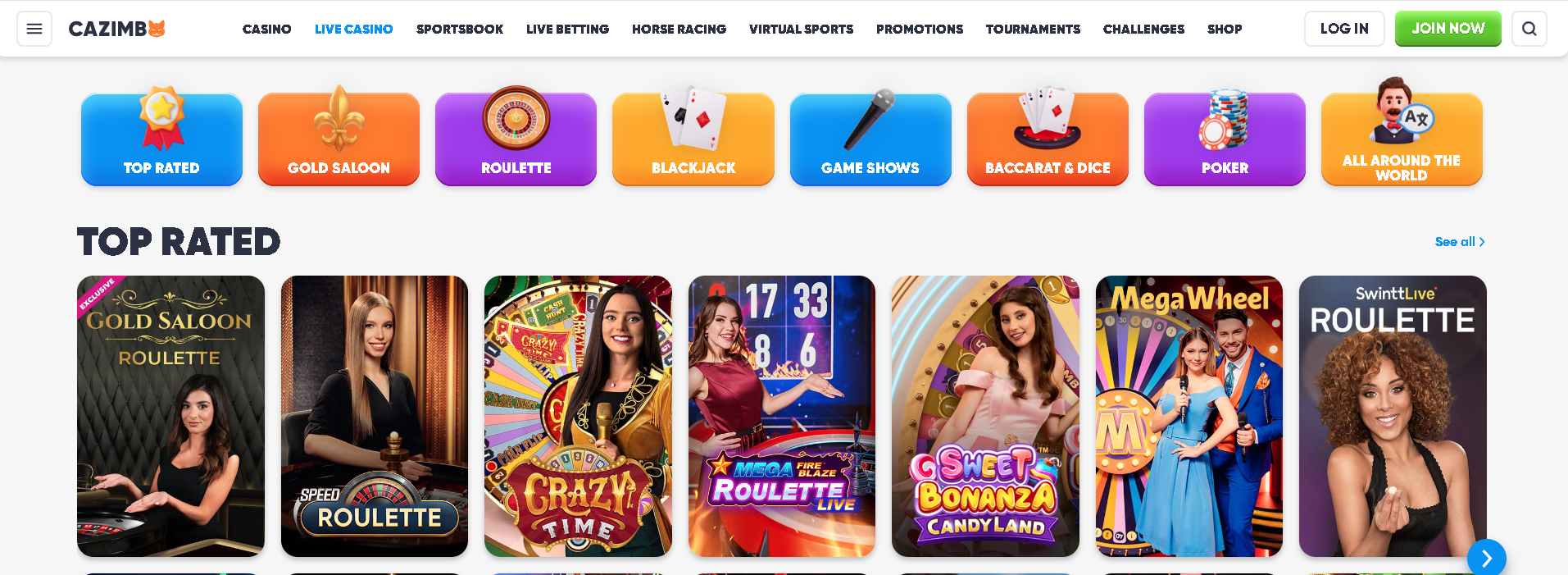Click the Cazimbo logo
This screenshot has width=1568, height=575.
[x=117, y=29]
